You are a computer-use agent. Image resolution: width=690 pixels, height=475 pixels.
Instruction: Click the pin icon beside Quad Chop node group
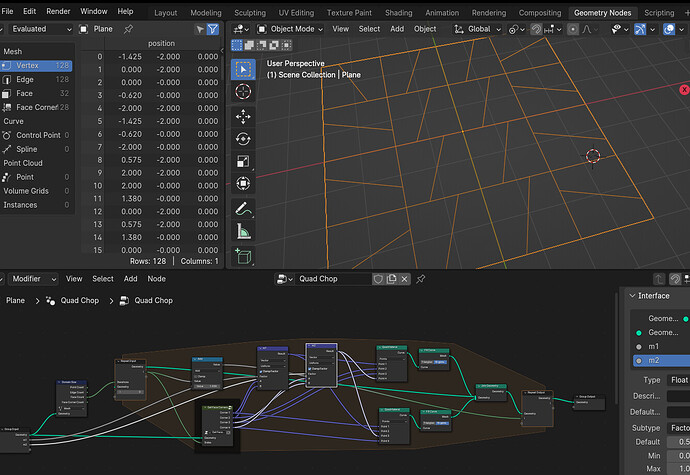tap(421, 279)
